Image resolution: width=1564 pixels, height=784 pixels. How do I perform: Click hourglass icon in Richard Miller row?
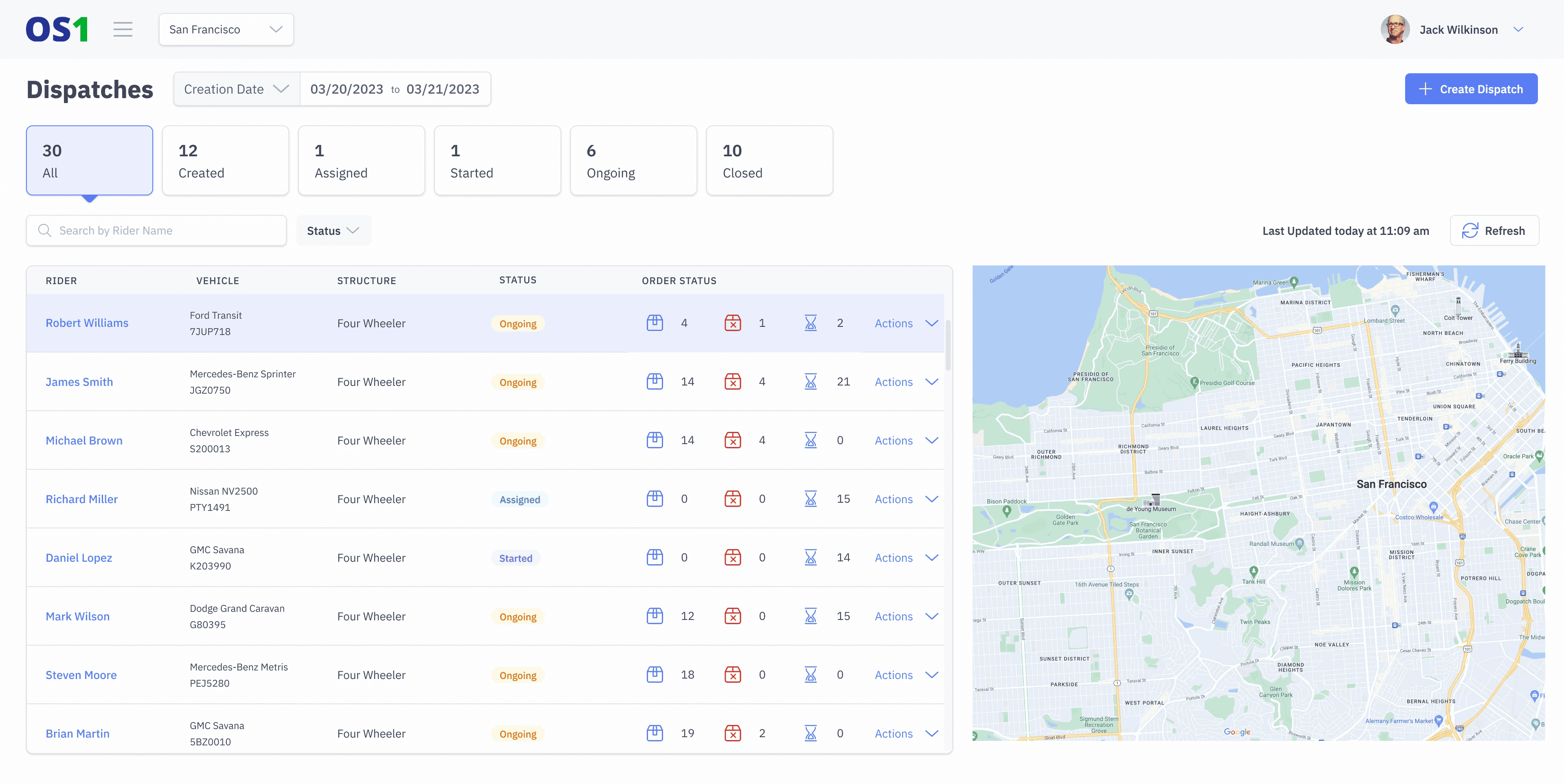tap(810, 499)
